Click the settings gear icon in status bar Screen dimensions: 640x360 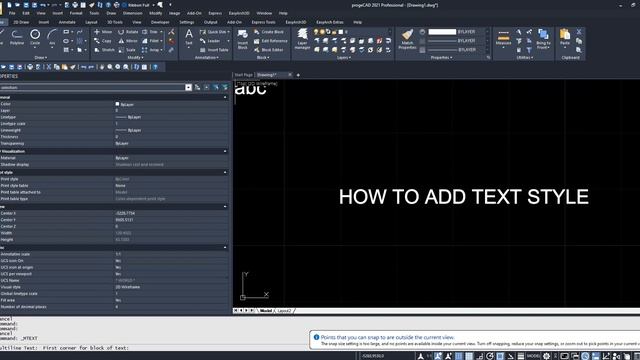pos(546,356)
